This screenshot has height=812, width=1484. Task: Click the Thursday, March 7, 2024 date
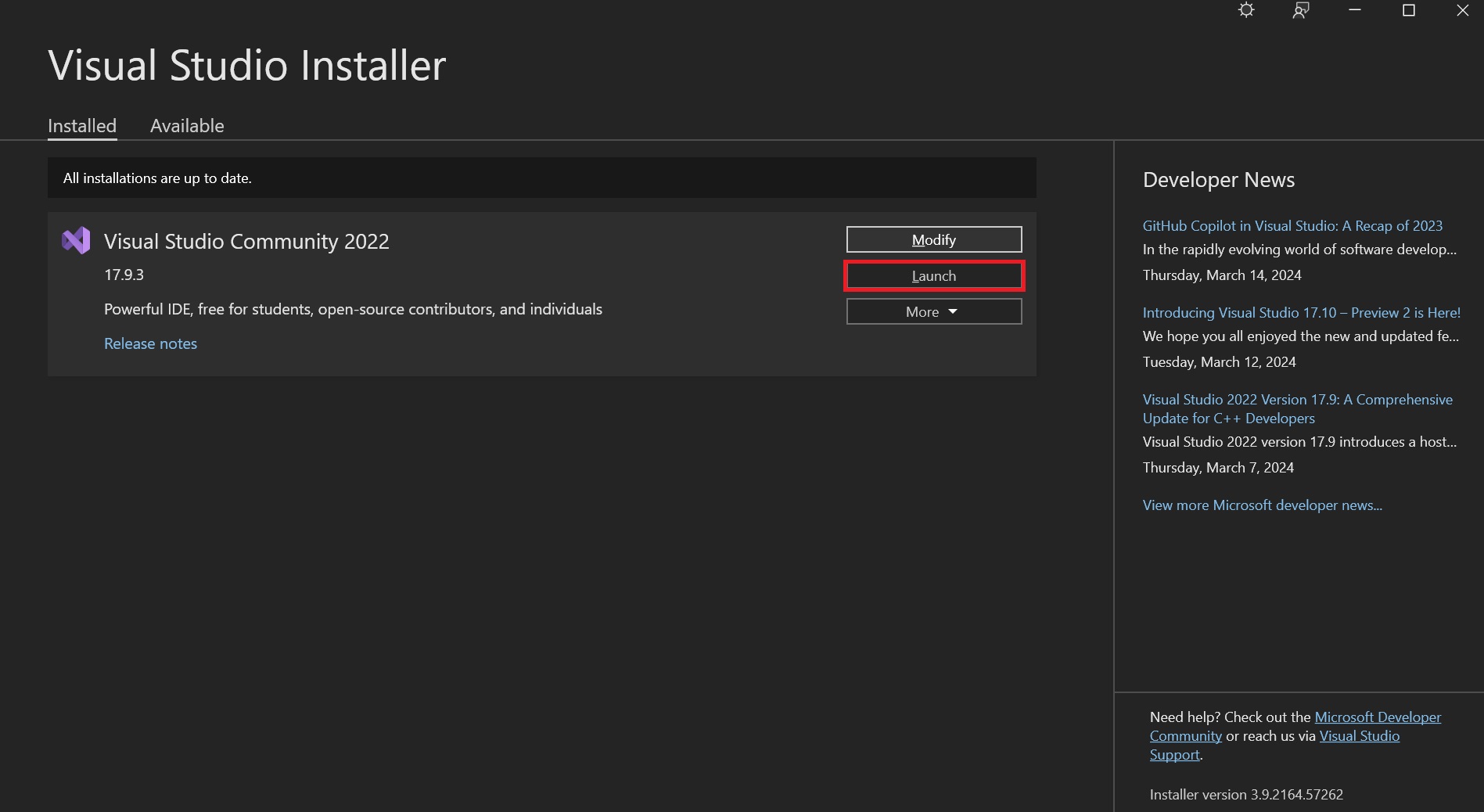pyautogui.click(x=1218, y=467)
